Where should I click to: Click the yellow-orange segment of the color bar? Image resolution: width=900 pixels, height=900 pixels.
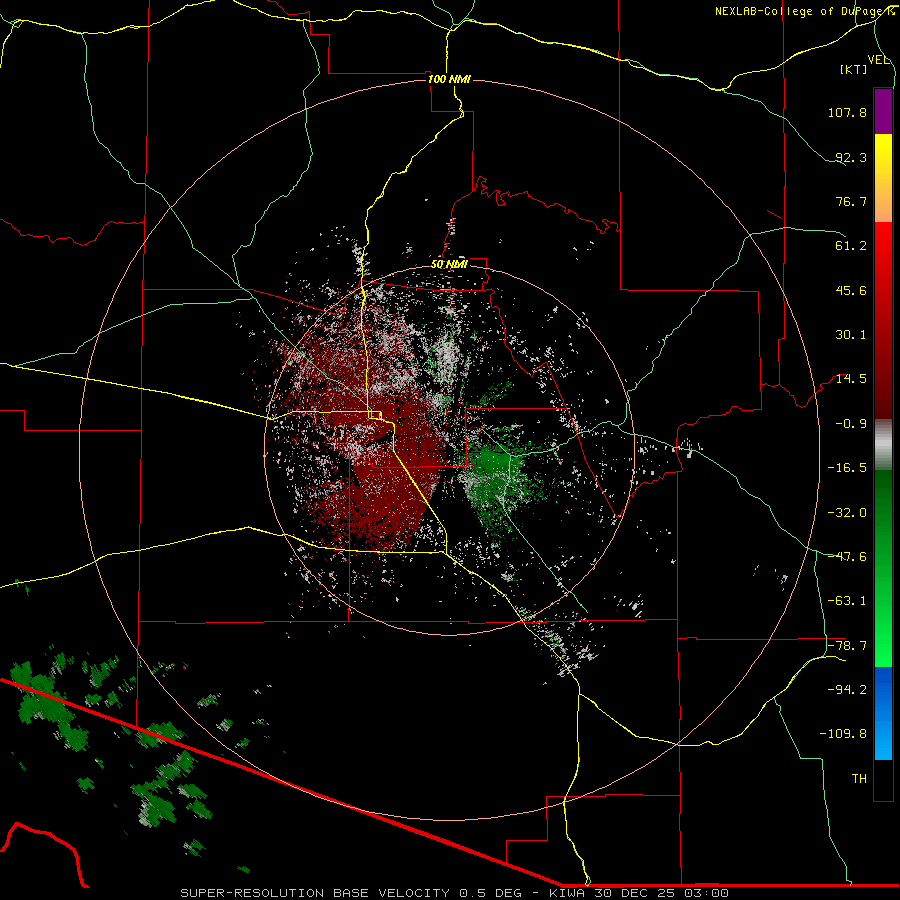click(x=883, y=178)
